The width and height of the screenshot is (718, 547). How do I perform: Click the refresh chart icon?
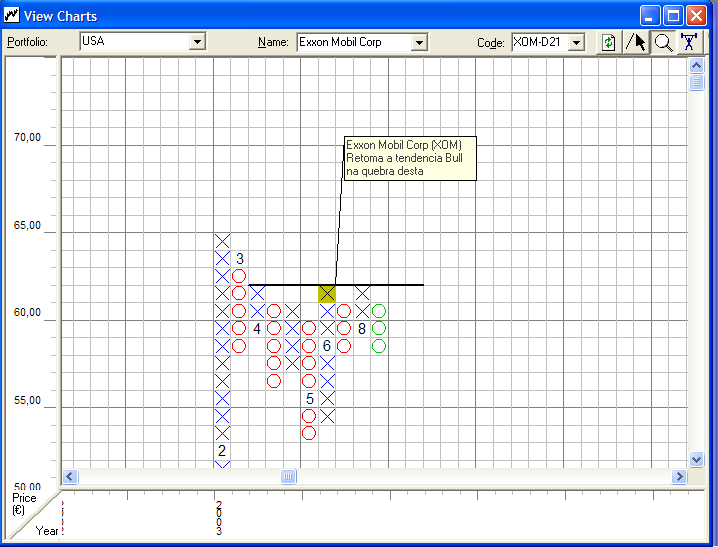(608, 42)
